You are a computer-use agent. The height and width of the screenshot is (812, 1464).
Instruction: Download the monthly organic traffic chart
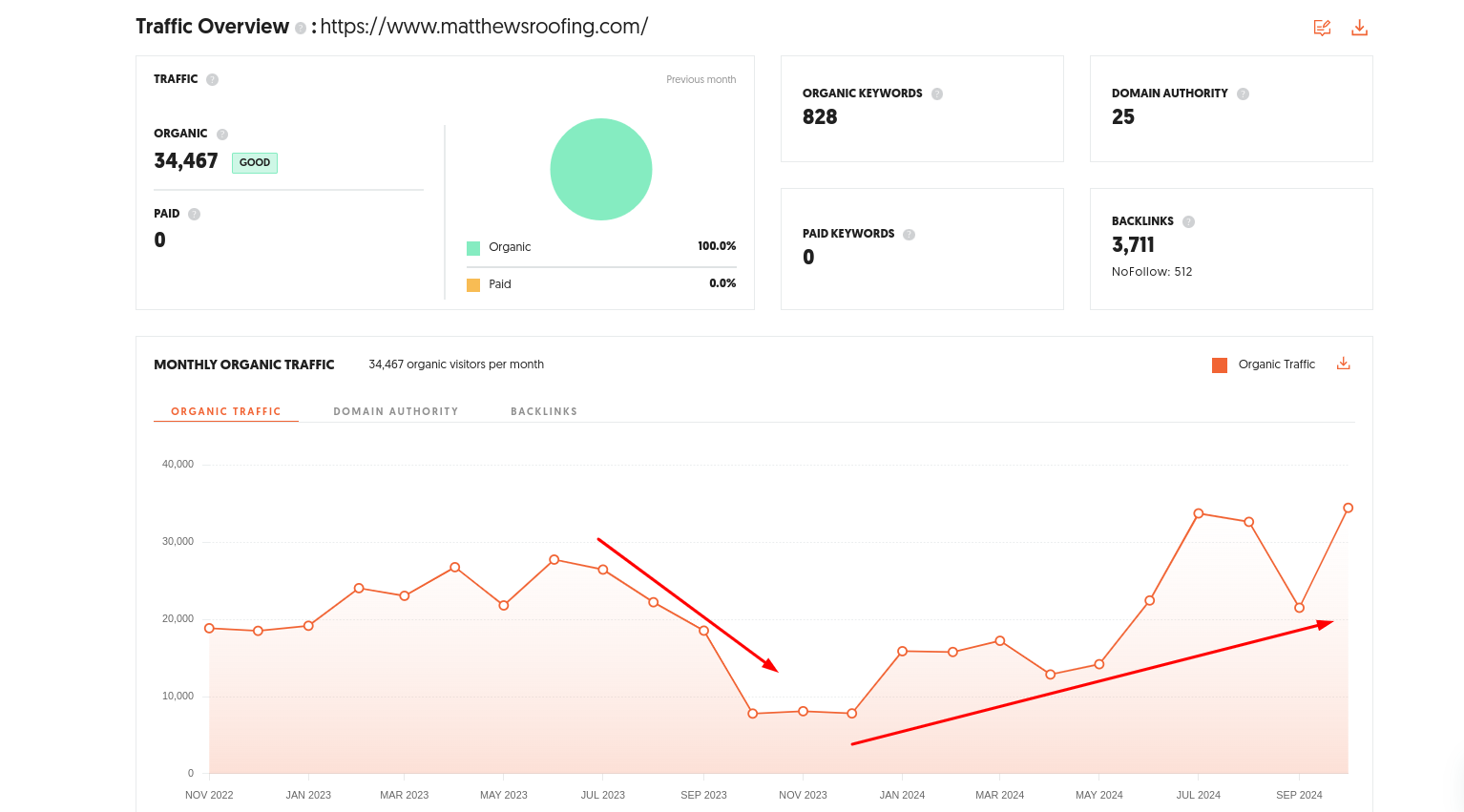[1344, 364]
